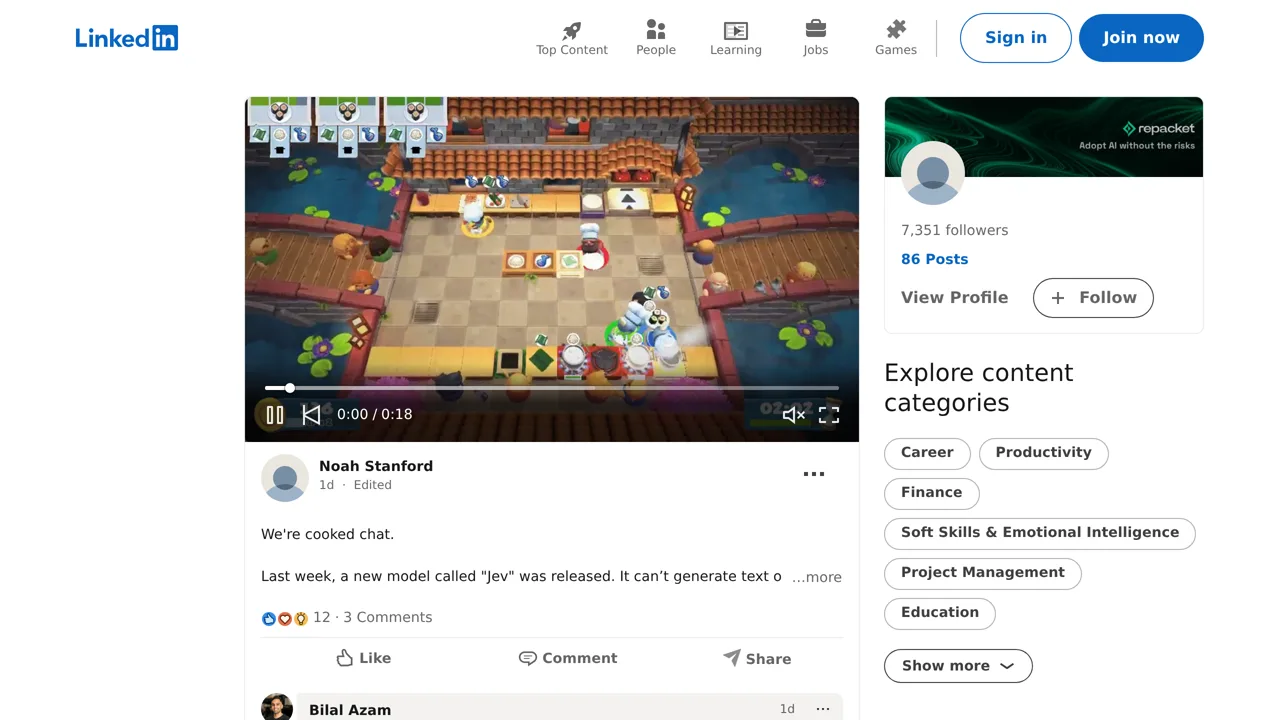Click the Join now button

(1141, 38)
